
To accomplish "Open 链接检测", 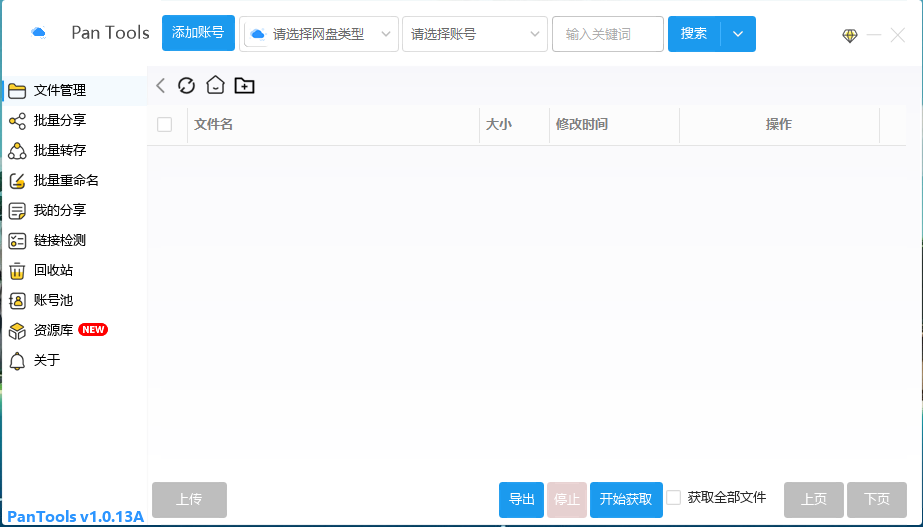I will click(x=74, y=241).
